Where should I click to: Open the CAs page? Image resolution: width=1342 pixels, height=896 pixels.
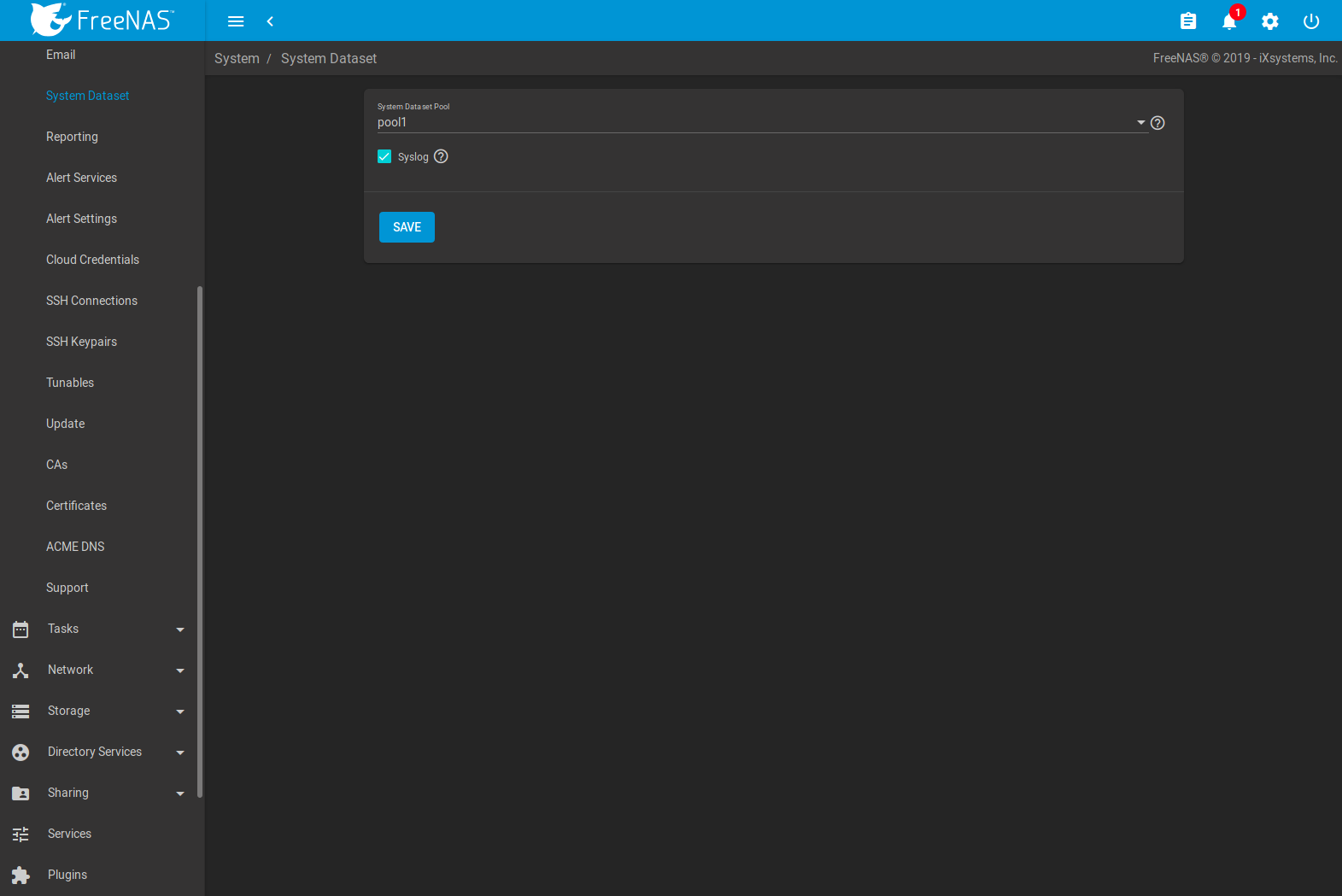tap(56, 465)
